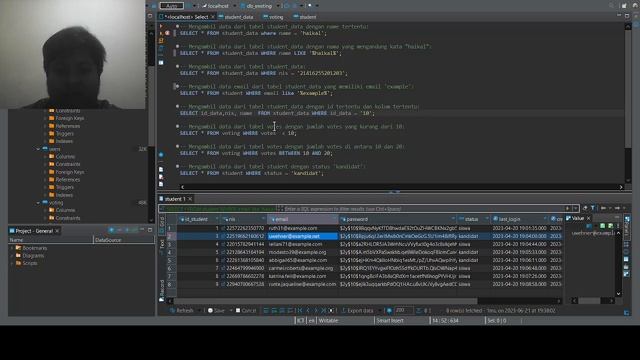The image size is (640, 360).
Task: Click the status column header
Action: 473,219
